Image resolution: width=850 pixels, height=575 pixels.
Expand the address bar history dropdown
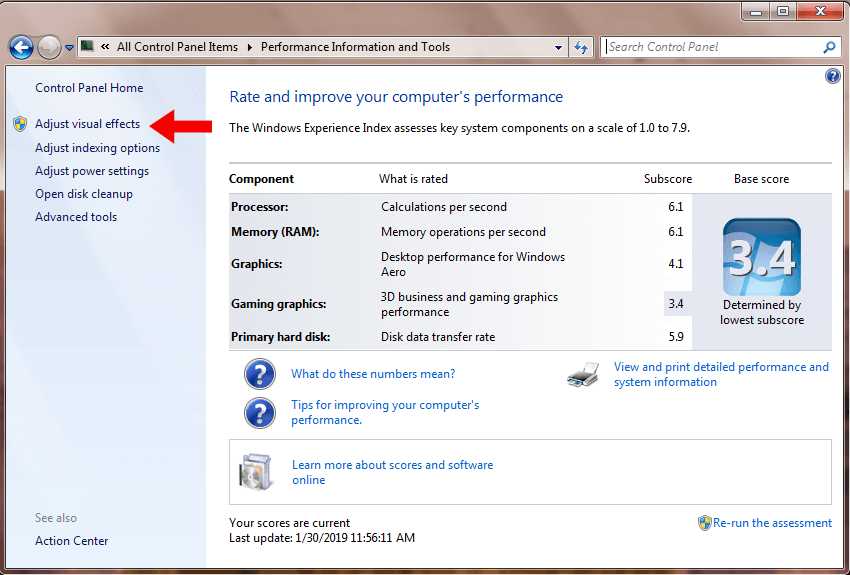pyautogui.click(x=558, y=47)
